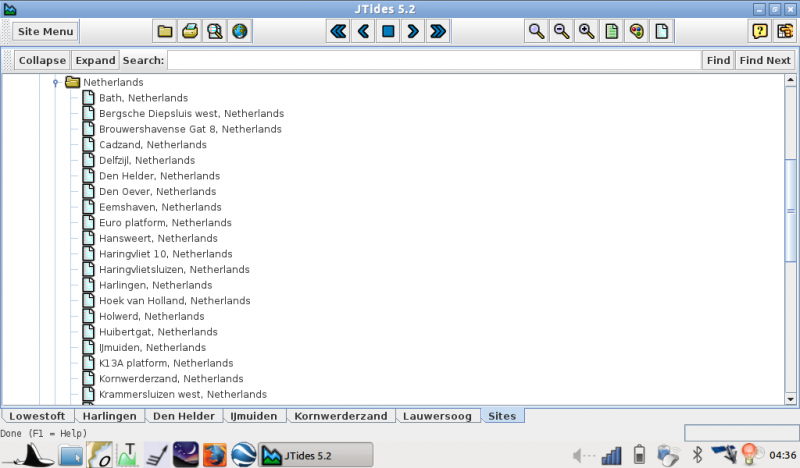This screenshot has height=468, width=800.
Task: Open the Bluetooth tray icon
Action: 697,455
